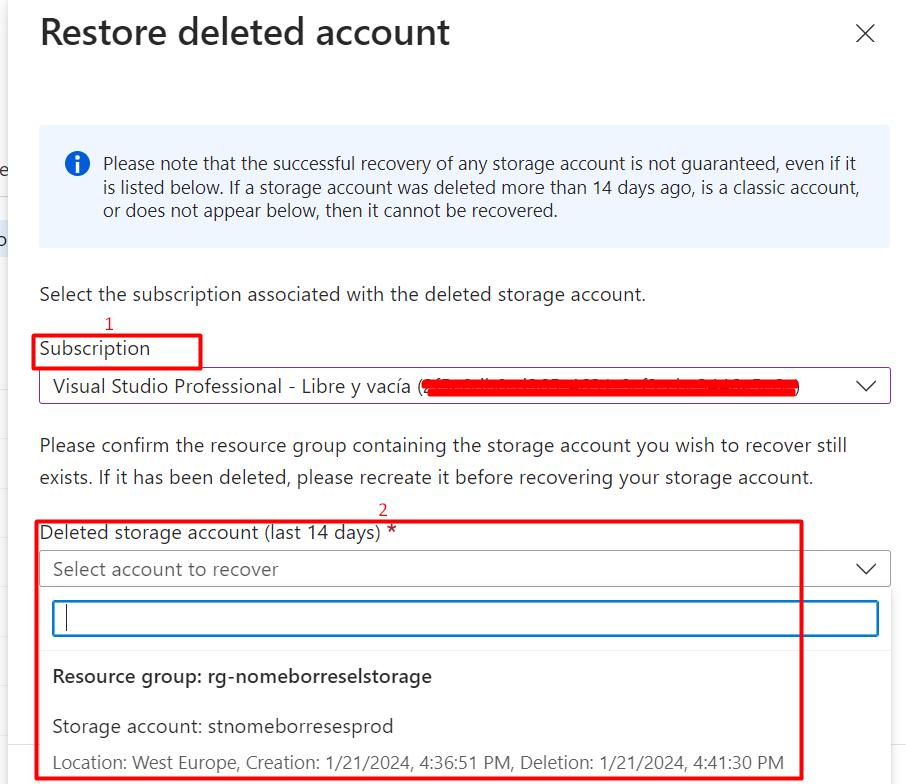
Task: Click the Location West Europe details line
Action: 418,763
